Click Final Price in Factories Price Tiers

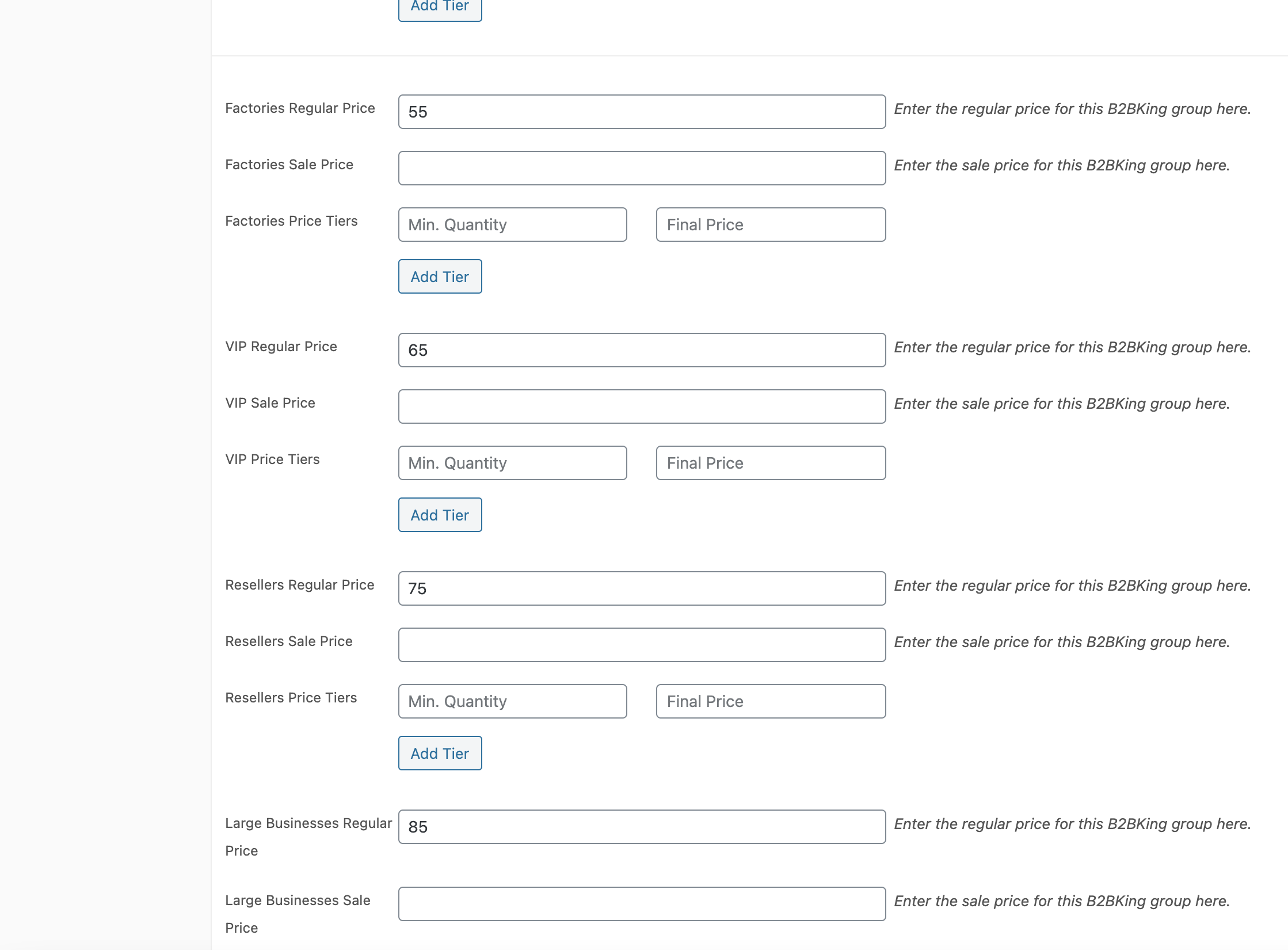[771, 225]
